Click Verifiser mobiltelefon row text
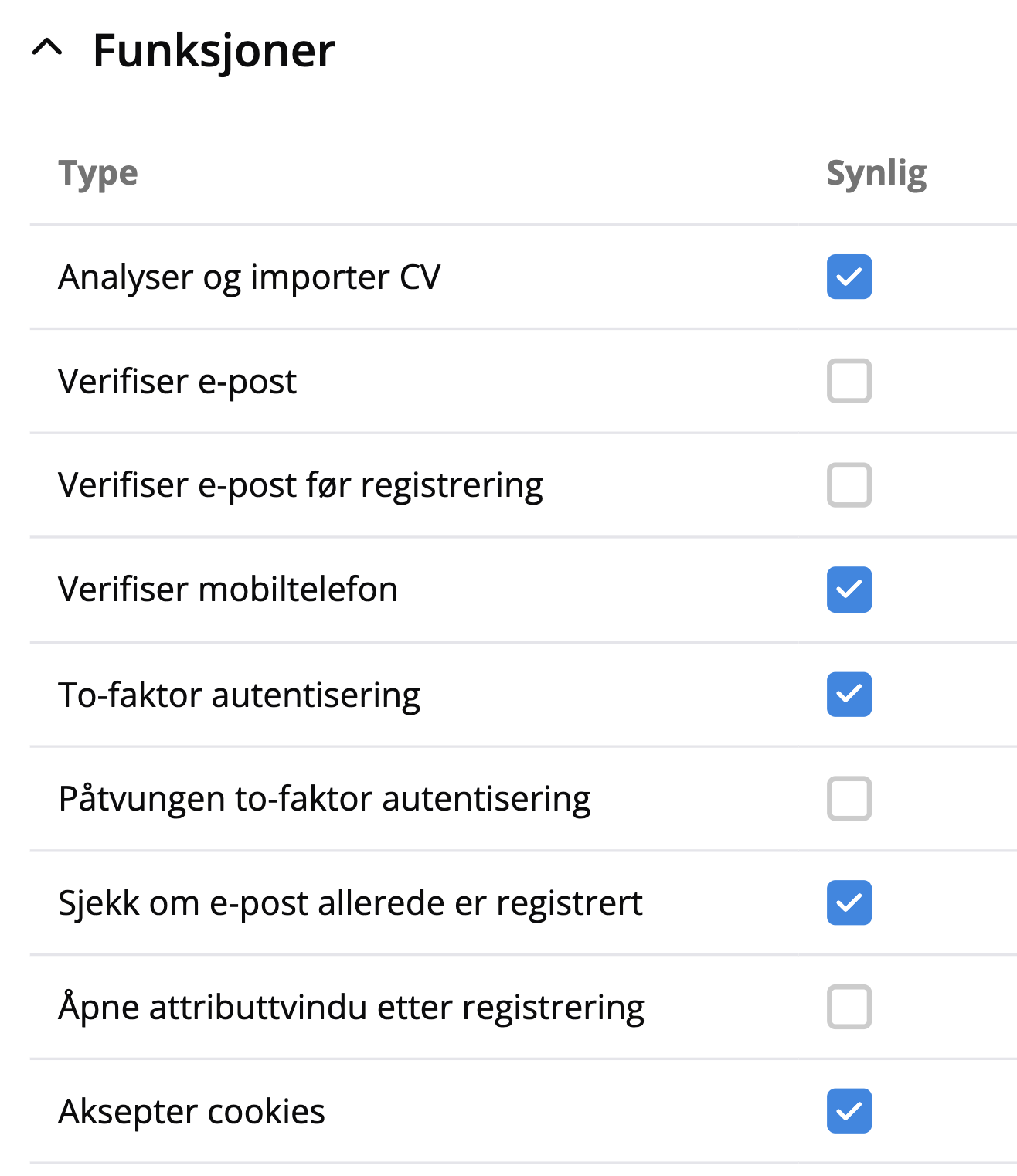Viewport: 1017px width, 1176px height. 227,590
